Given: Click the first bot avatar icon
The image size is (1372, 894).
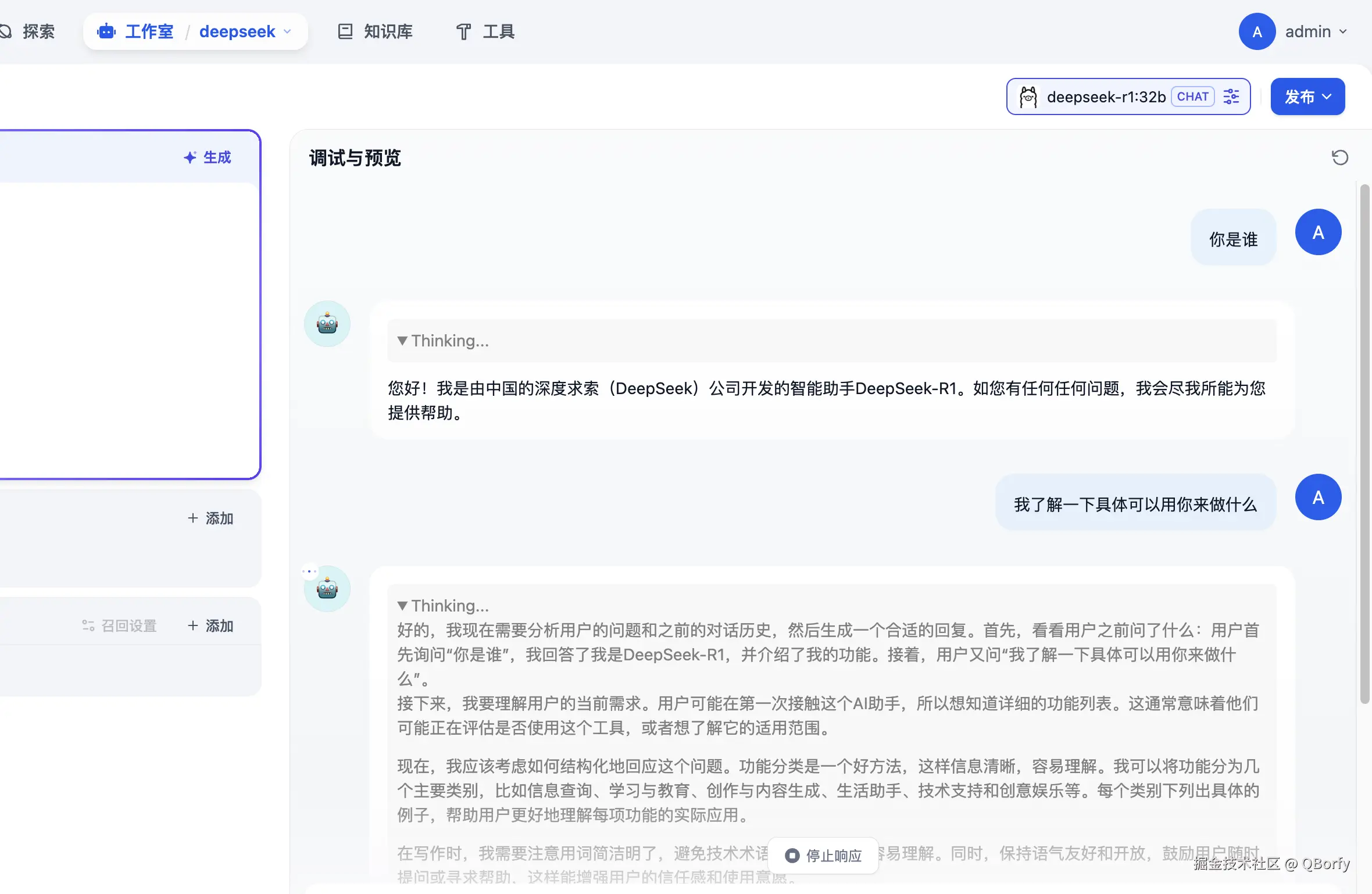Looking at the screenshot, I should click(327, 324).
